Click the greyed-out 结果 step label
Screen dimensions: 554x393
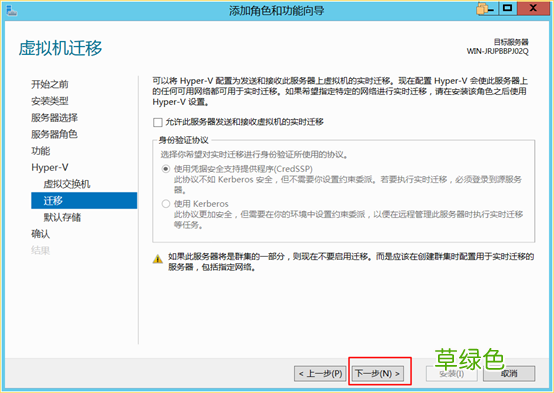pyautogui.click(x=41, y=251)
